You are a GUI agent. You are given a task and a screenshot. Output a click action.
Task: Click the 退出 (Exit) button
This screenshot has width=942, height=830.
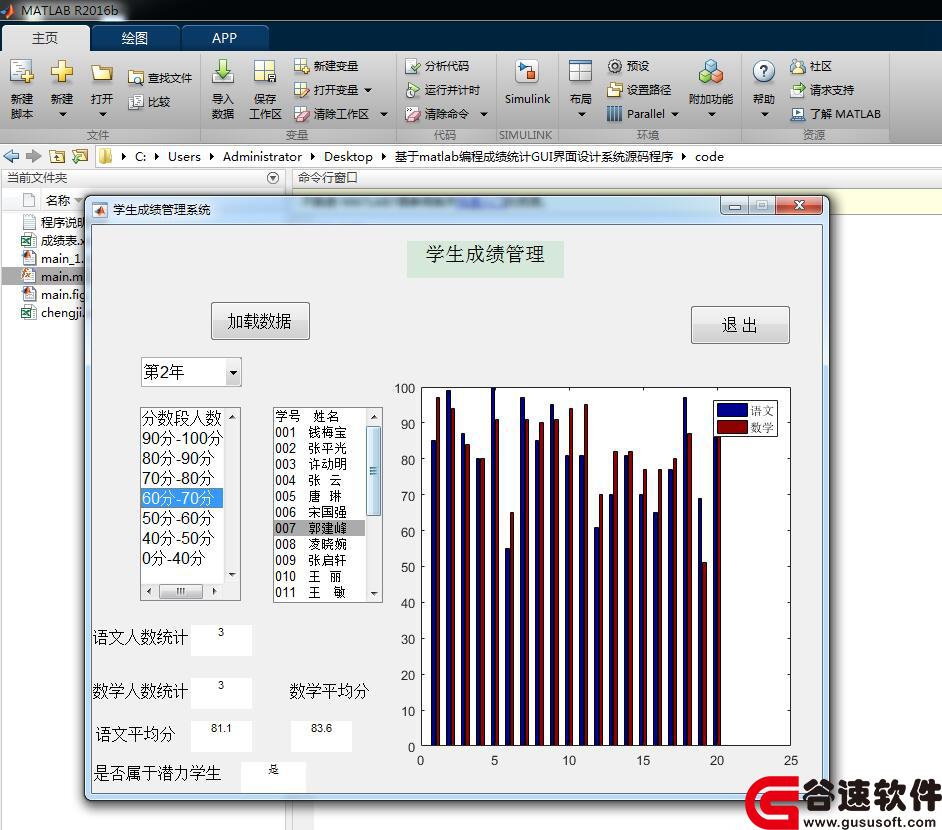740,325
